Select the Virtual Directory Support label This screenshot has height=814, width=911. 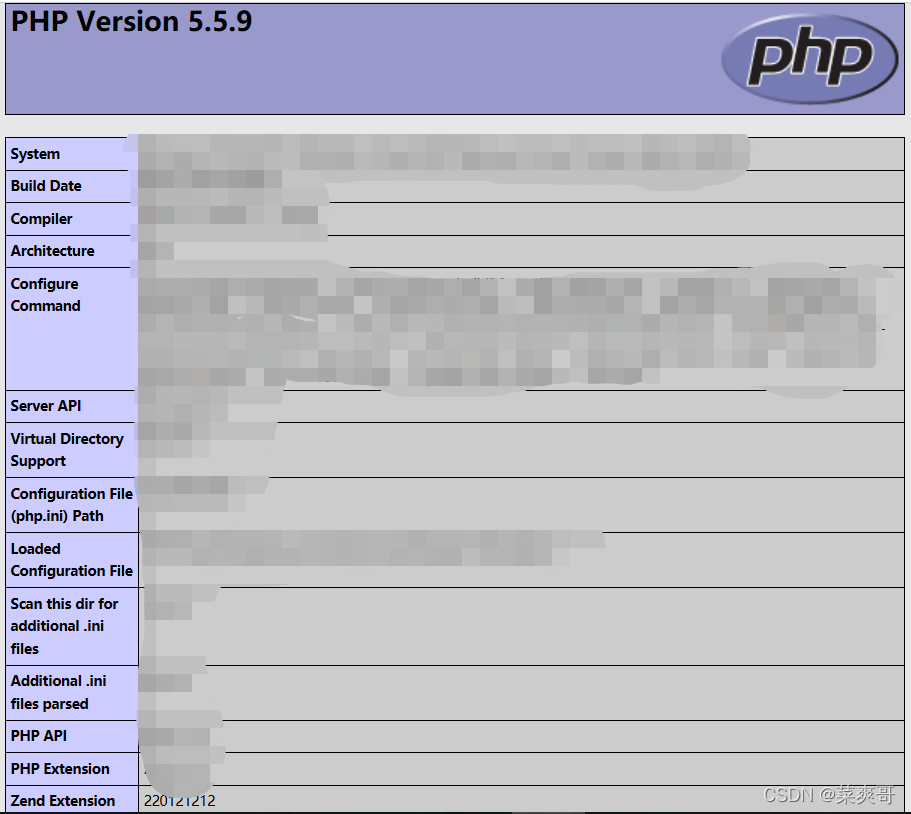pyautogui.click(x=67, y=450)
